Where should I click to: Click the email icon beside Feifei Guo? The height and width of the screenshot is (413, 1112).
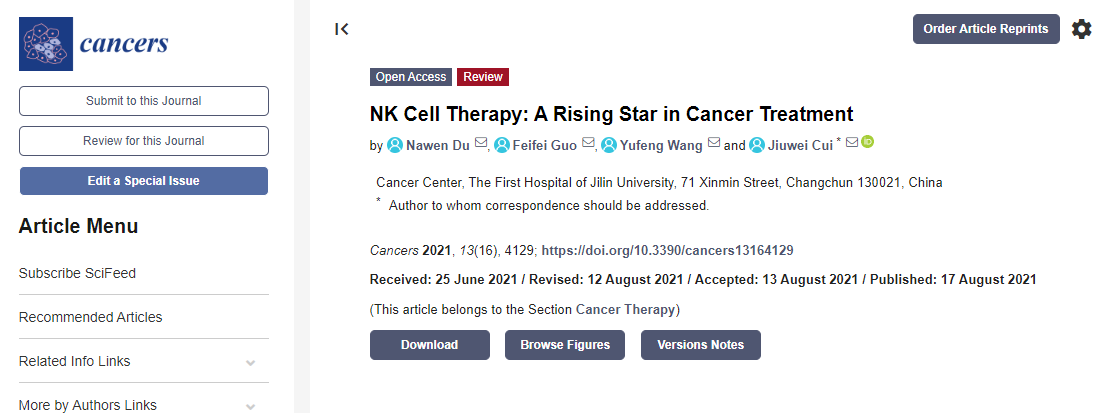click(x=588, y=144)
